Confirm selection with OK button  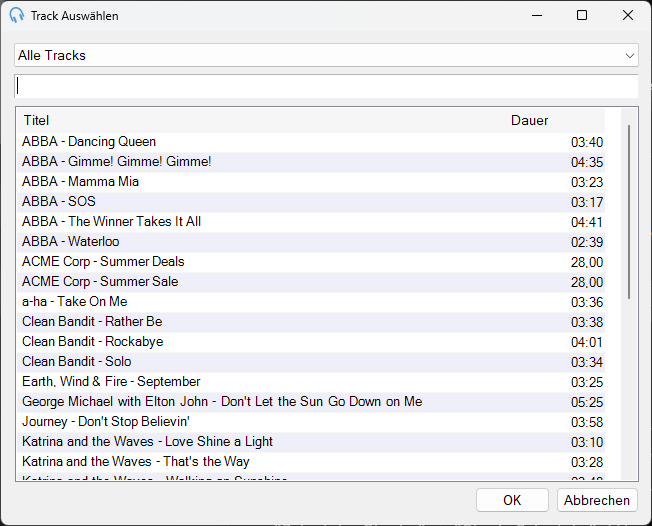512,500
